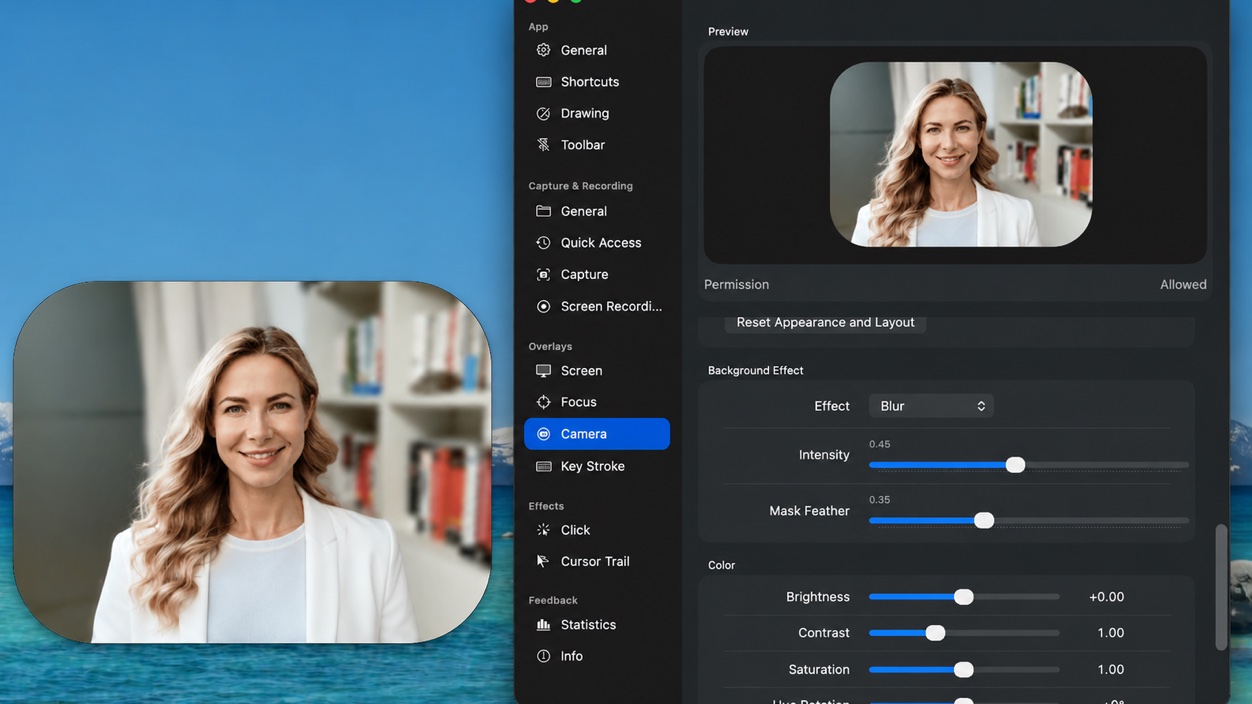Image resolution: width=1252 pixels, height=704 pixels.
Task: Click the Contrast slider handle
Action: [935, 633]
